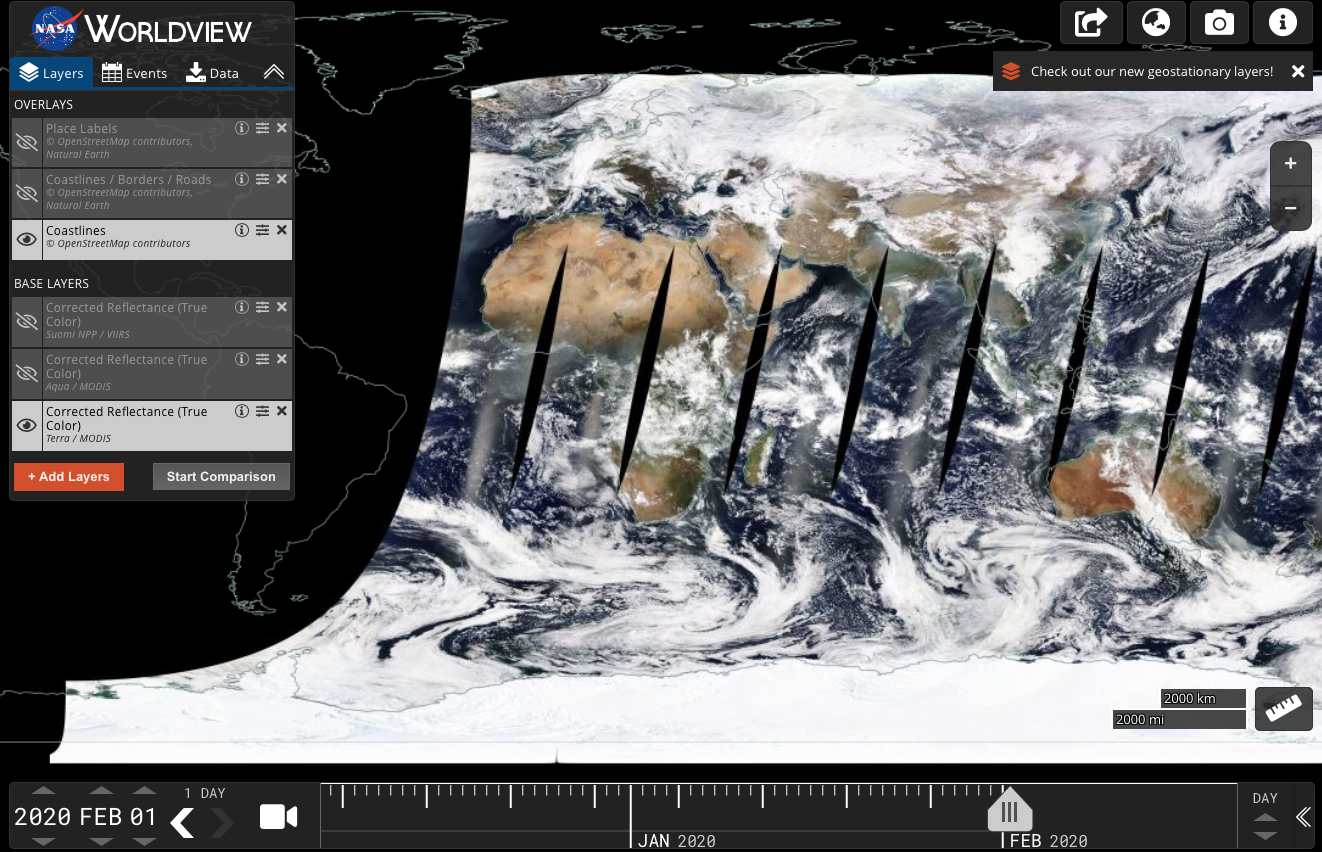This screenshot has height=852, width=1322.
Task: Switch to the Data tab
Action: (212, 73)
